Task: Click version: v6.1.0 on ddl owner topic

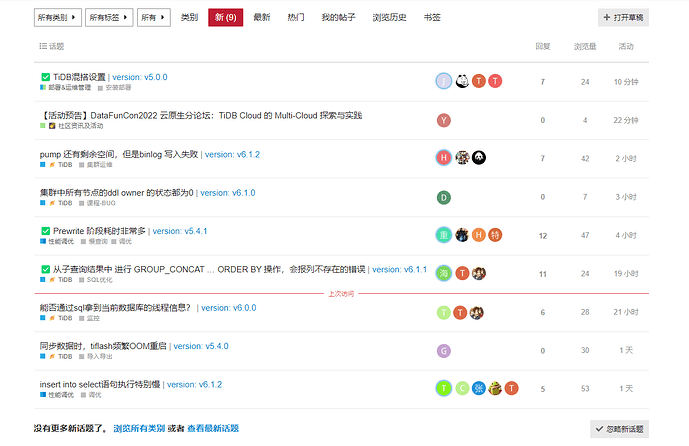Action: point(228,193)
